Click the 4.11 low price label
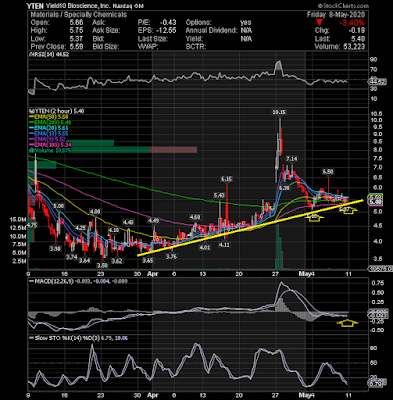Viewport: 393px width, 400px height. 224,245
